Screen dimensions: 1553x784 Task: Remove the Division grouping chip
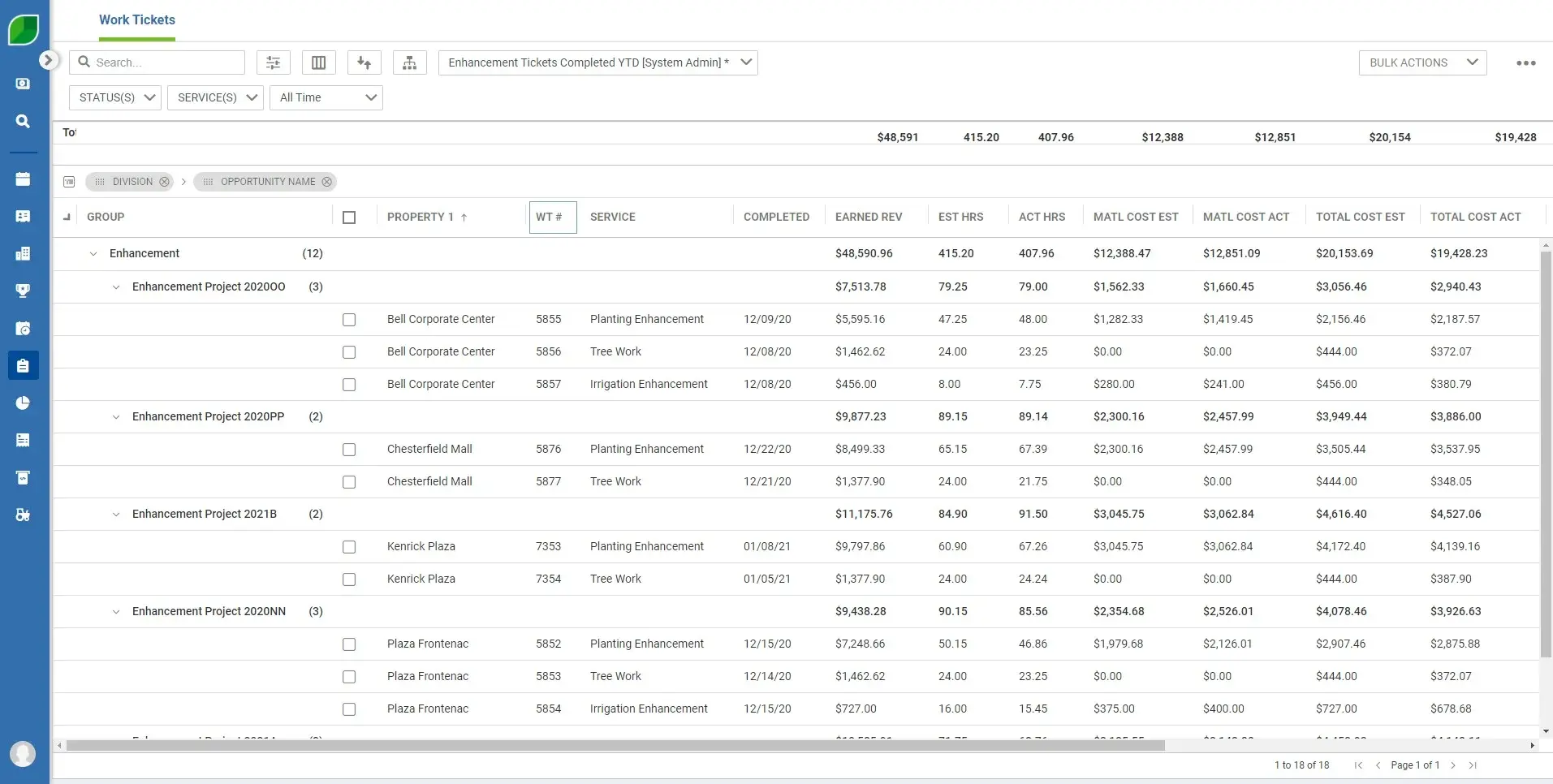(x=165, y=182)
